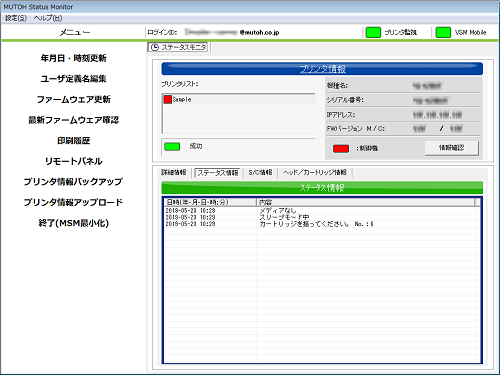This screenshot has height=375, width=500.
Task: Open リモートパネル
Action: 73,161
